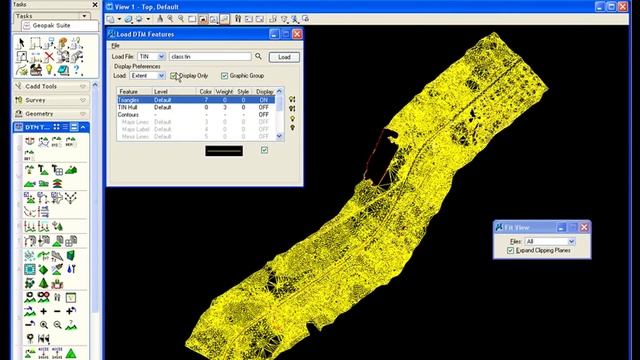Screen dimensions: 640x360
Task: Click the yellow lightbulb icon in Geopak Suite tools
Action: coord(49,69)
